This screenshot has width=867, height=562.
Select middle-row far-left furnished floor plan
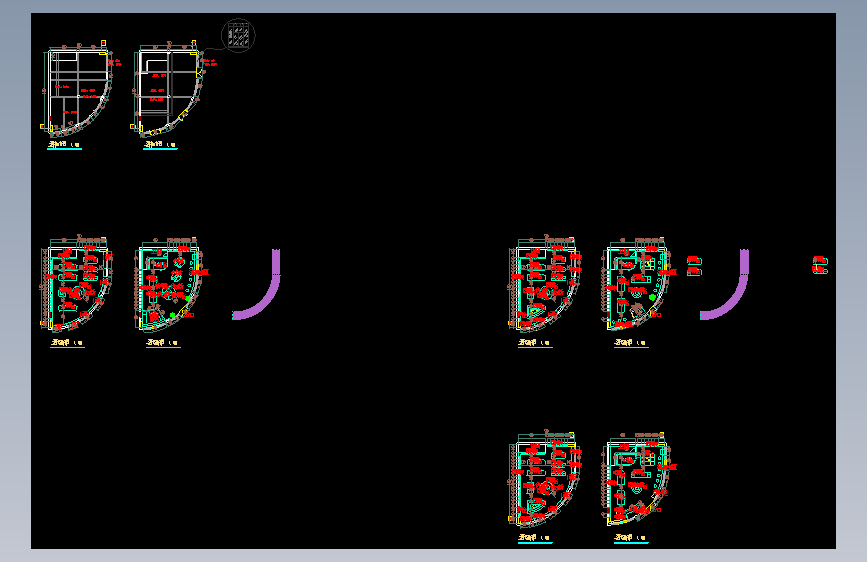[x=77, y=283]
